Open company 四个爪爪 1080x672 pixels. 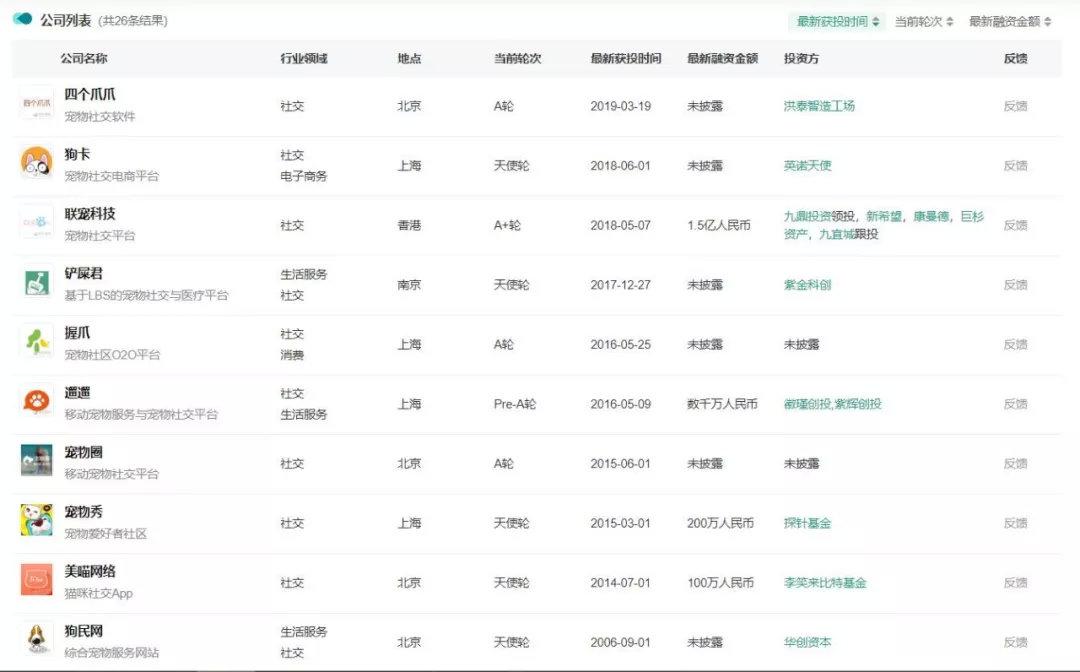point(90,94)
